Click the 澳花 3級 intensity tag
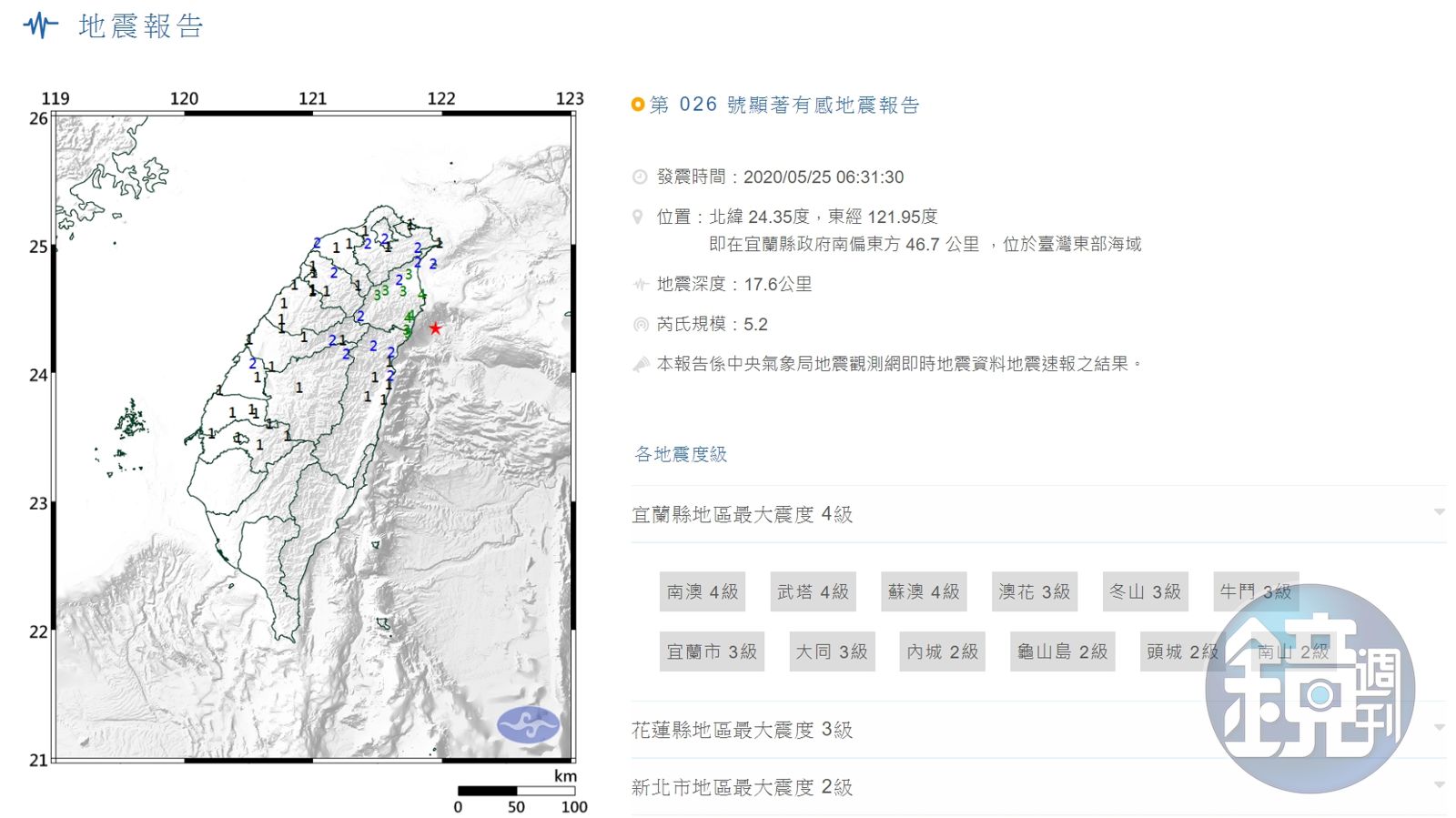1456x818 pixels. point(1035,591)
